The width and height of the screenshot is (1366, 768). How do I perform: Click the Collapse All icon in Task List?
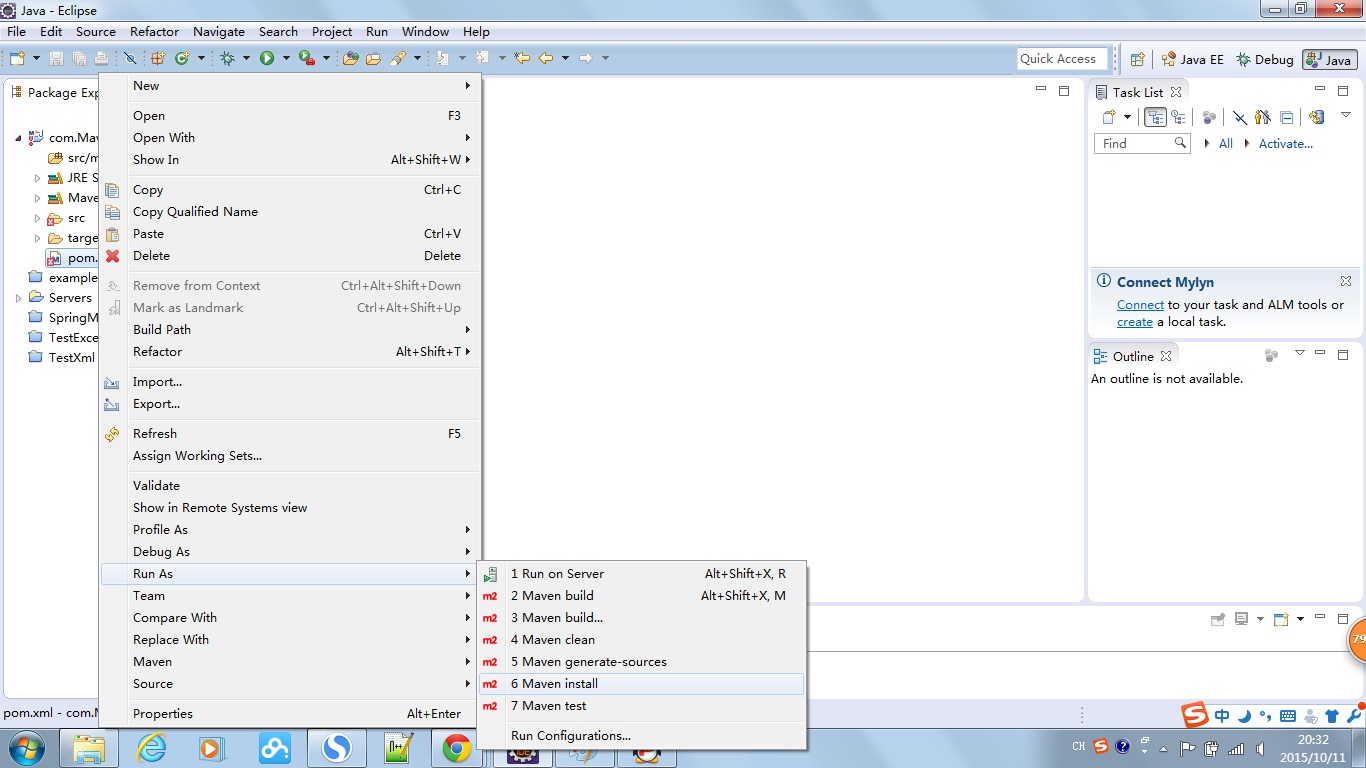(1287, 117)
